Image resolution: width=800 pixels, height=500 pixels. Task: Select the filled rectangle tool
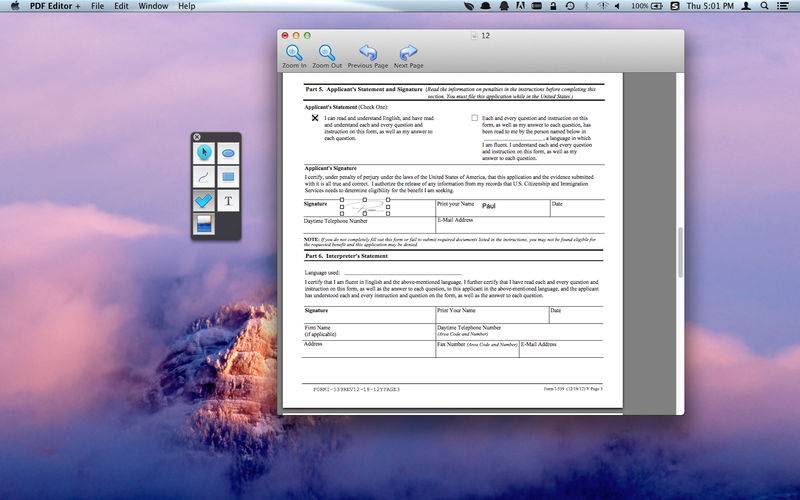(228, 177)
